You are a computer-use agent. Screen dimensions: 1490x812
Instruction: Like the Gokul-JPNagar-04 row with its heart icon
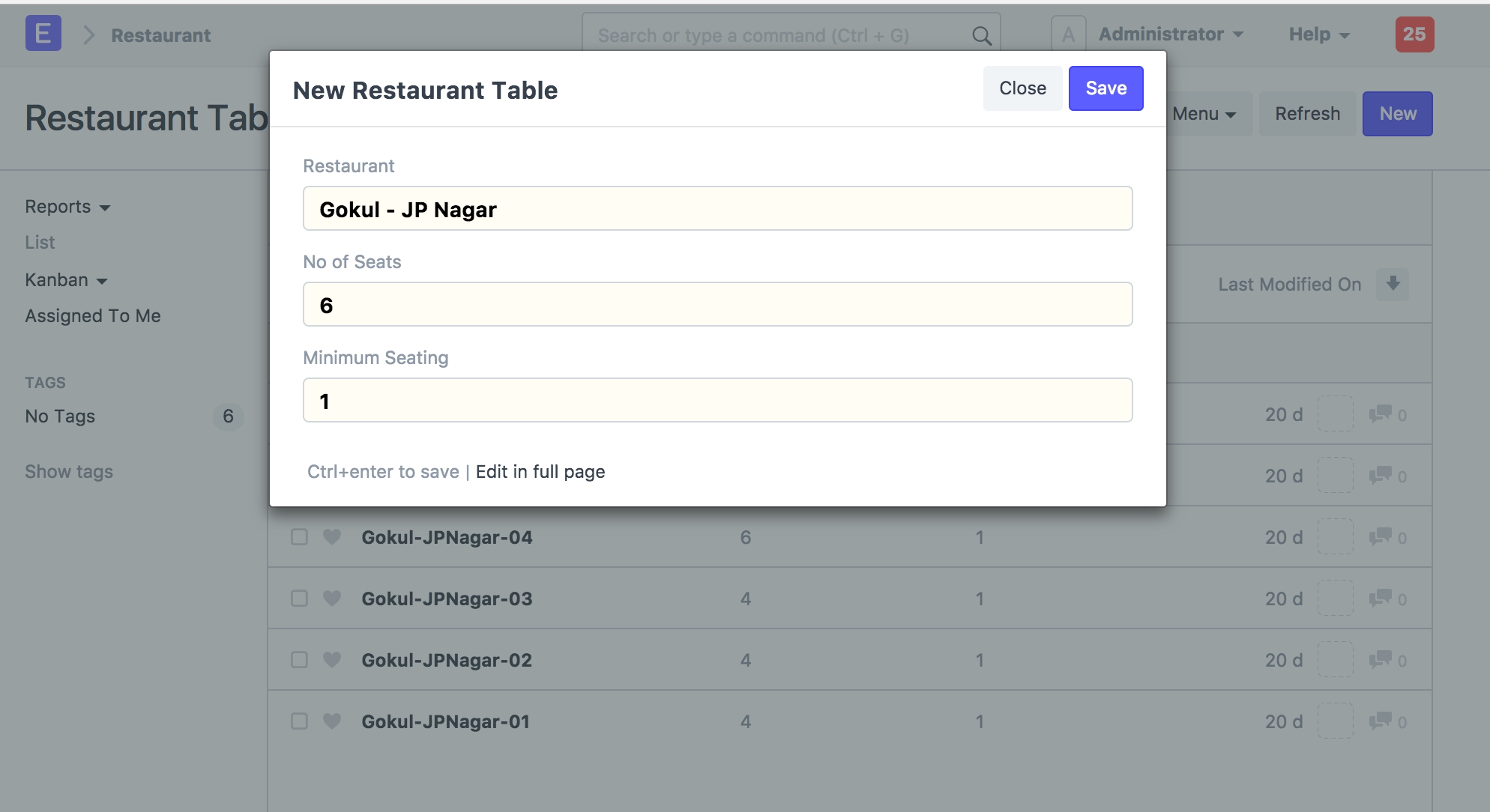(x=332, y=537)
